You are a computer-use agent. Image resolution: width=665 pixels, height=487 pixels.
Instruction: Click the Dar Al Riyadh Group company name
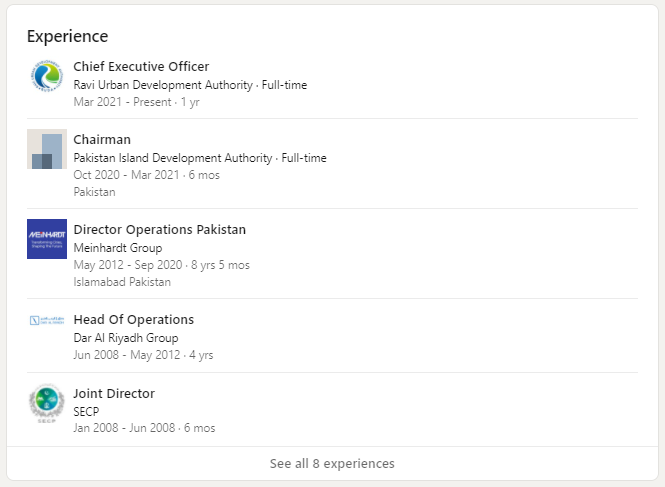click(126, 338)
